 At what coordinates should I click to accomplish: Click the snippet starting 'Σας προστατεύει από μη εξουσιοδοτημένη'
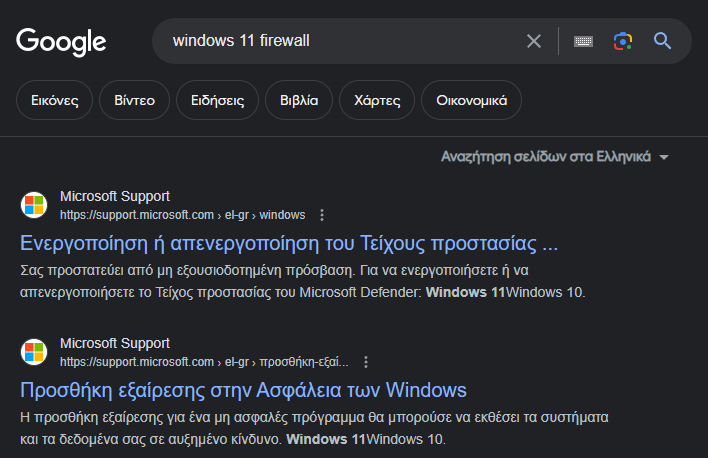tap(303, 281)
